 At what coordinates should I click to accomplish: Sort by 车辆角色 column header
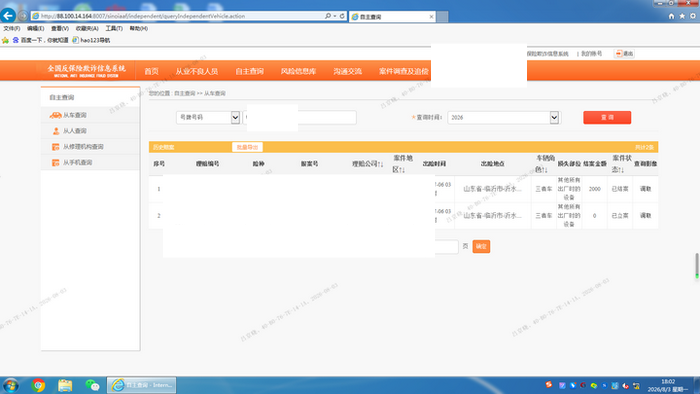tap(544, 164)
